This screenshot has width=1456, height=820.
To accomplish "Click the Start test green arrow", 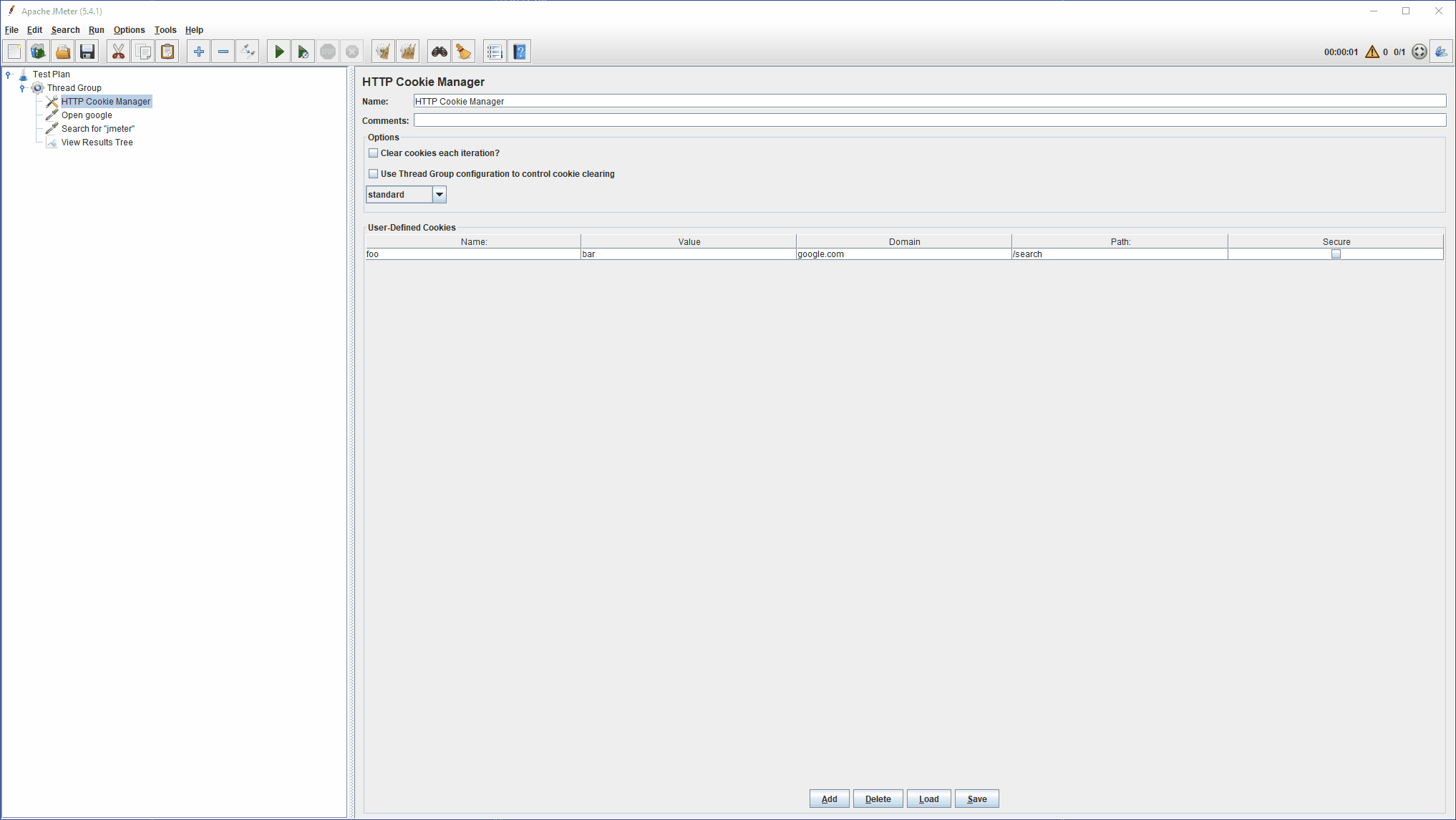I will (279, 52).
